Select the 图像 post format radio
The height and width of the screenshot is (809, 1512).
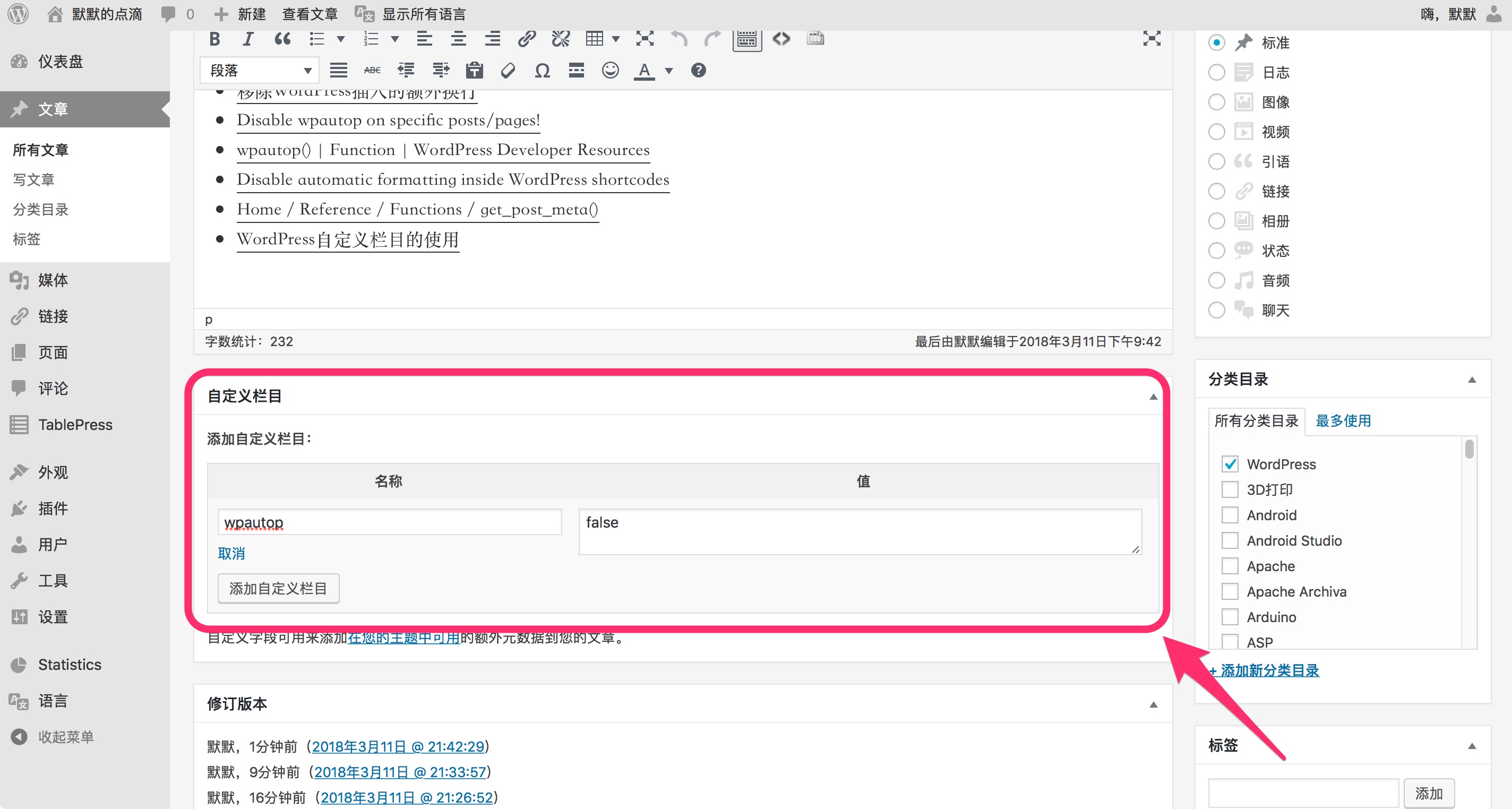click(1216, 102)
